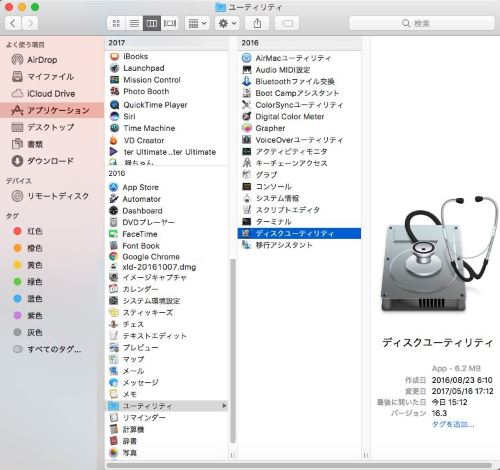
Task: Open 書類 in the sidebar
Action: [52, 144]
